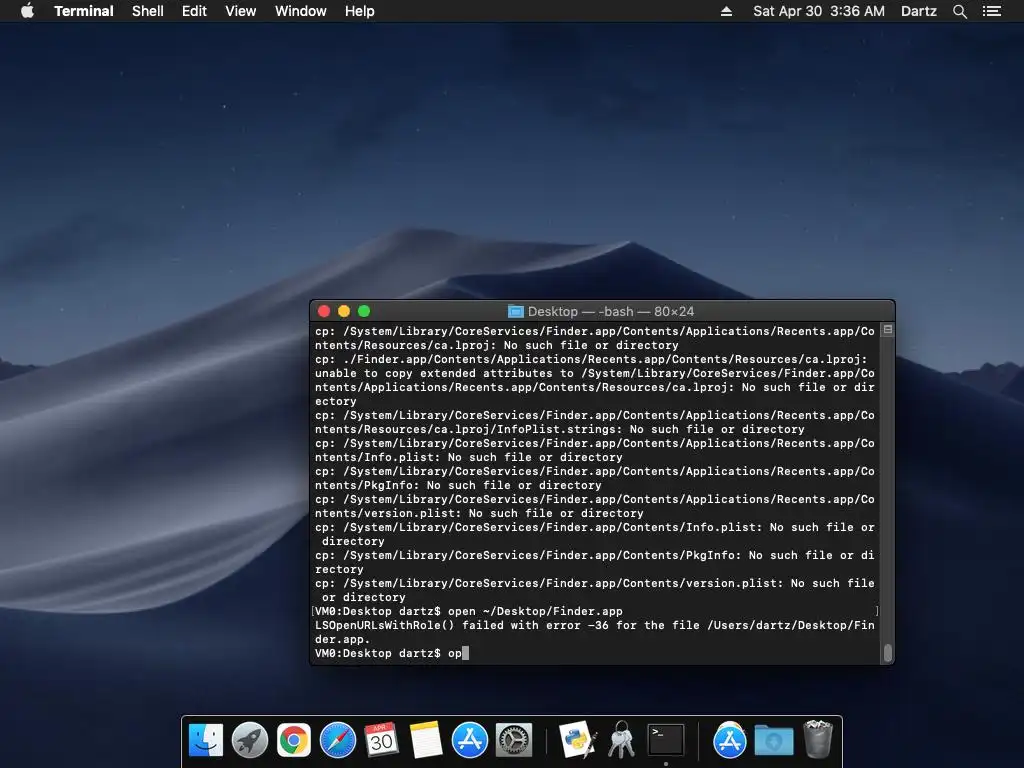1024x768 pixels.
Task: Close the Terminal window with red button
Action: 324,312
